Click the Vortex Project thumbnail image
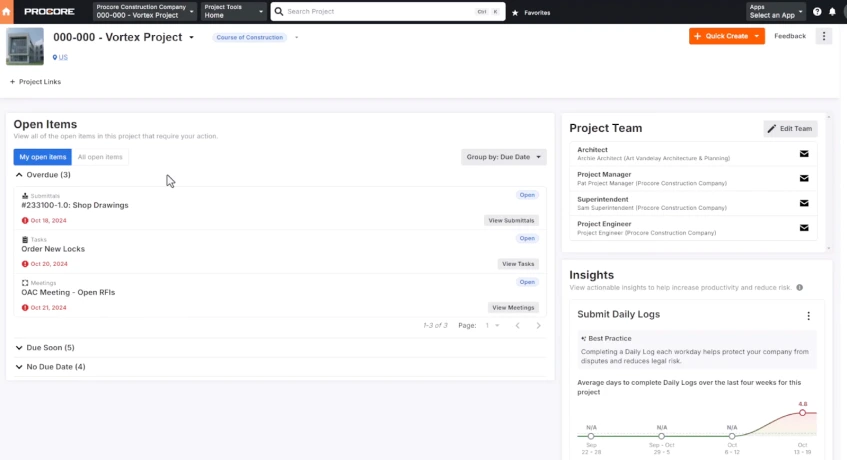The height and width of the screenshot is (460, 847). (25, 46)
